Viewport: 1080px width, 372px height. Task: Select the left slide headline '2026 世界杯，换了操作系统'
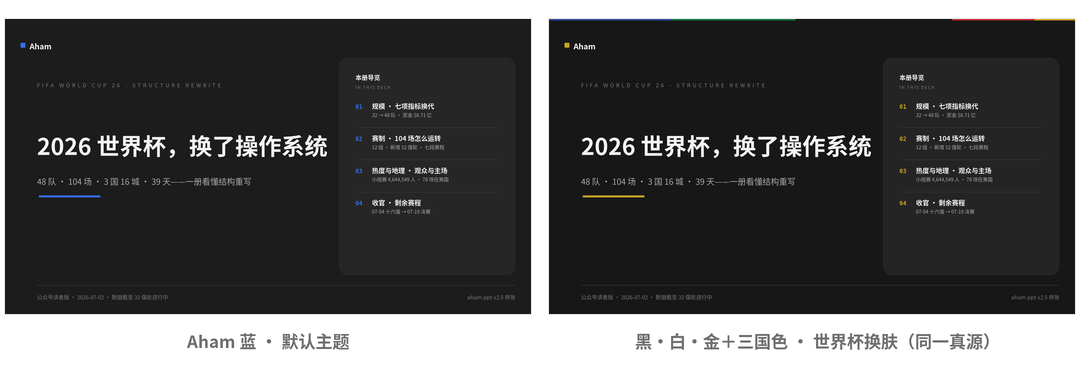pyautogui.click(x=183, y=147)
